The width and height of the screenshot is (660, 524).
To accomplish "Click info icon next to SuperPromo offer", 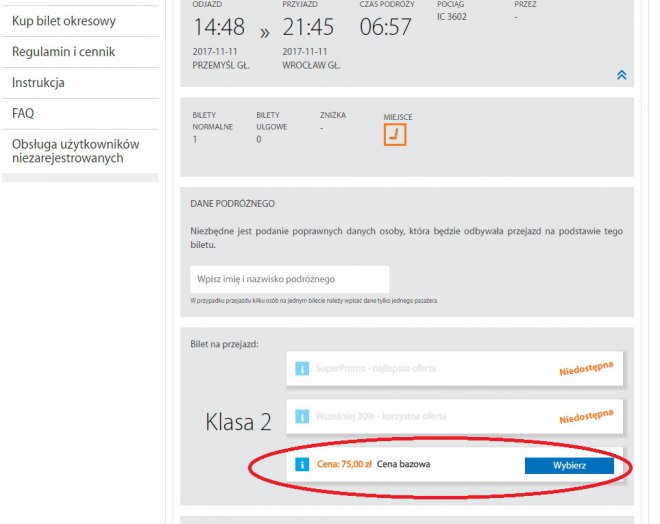I will (301, 369).
